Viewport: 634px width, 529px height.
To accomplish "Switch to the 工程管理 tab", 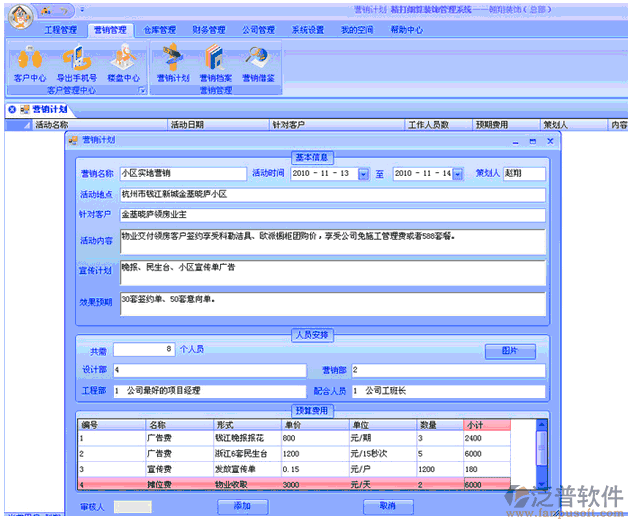I will point(61,31).
